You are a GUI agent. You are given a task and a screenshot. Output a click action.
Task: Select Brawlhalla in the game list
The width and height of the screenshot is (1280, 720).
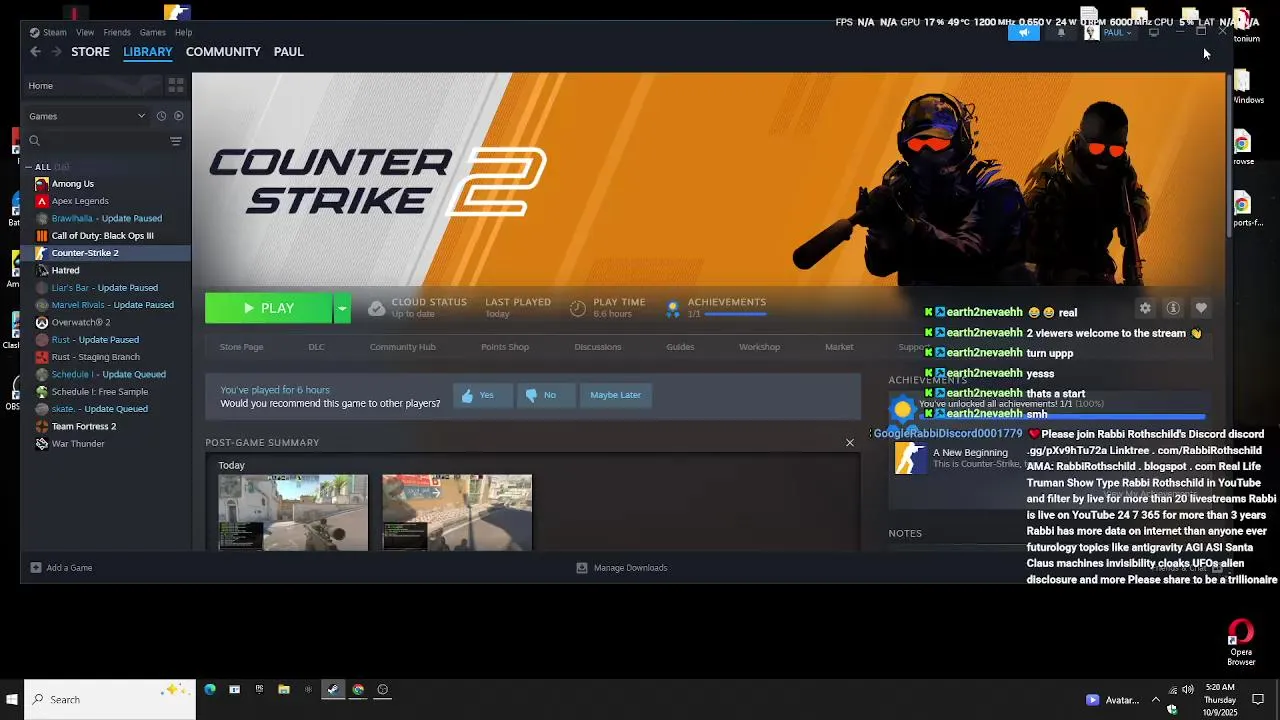point(106,218)
